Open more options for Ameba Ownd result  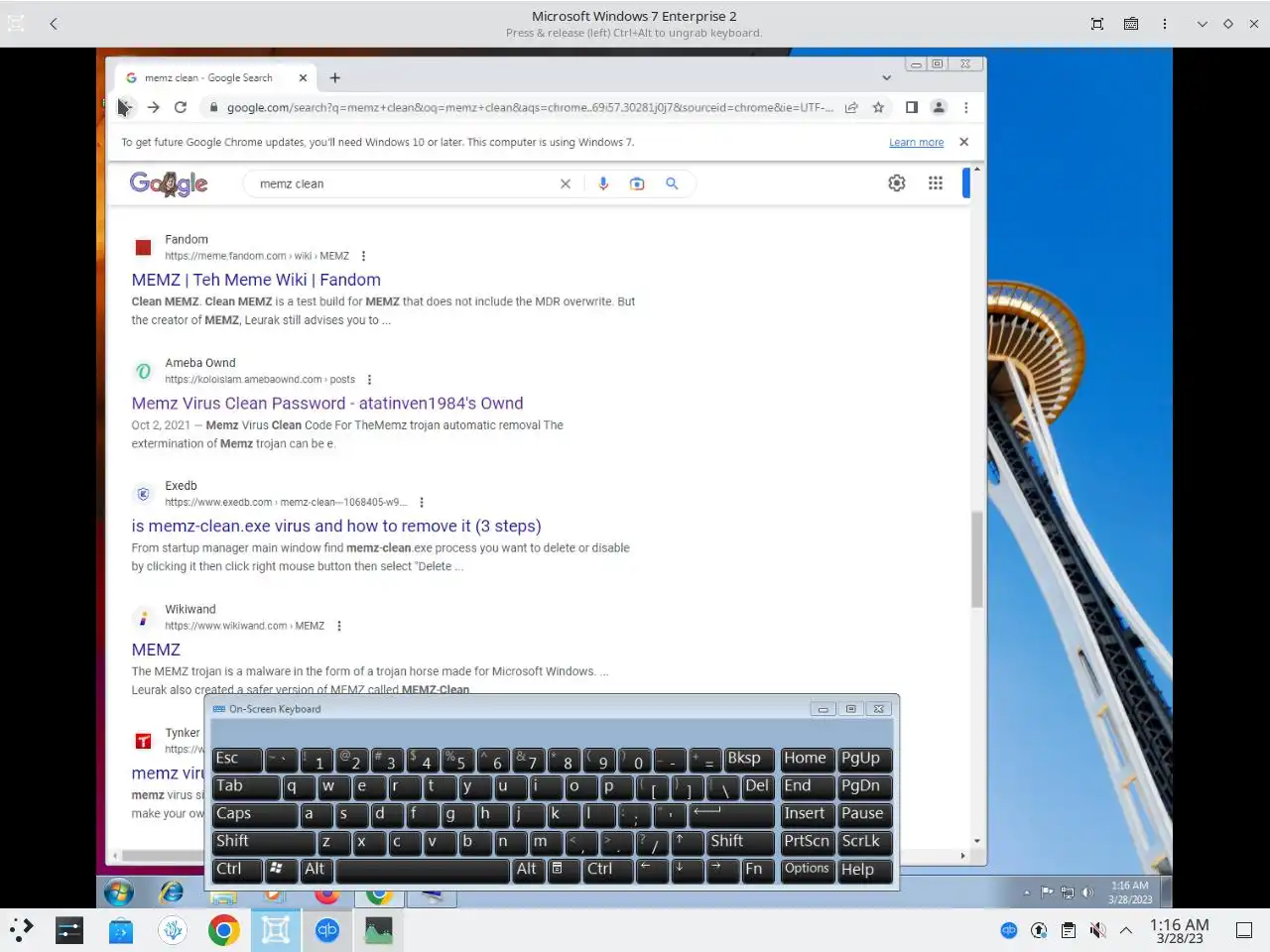pyautogui.click(x=369, y=380)
